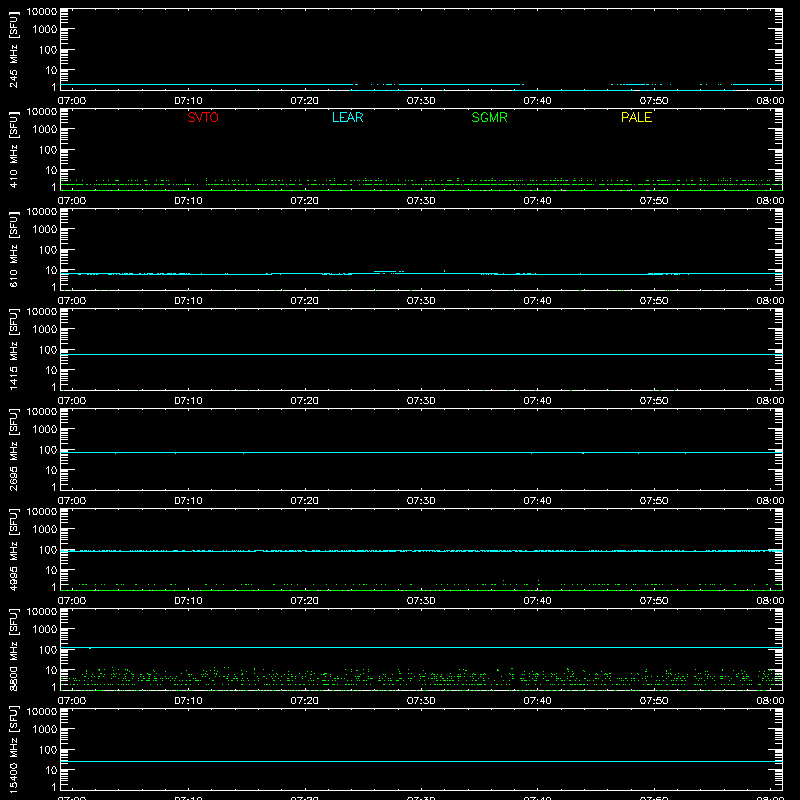
Task: Click the 1000 tick label on 410 MHz axis
Action: (45, 130)
